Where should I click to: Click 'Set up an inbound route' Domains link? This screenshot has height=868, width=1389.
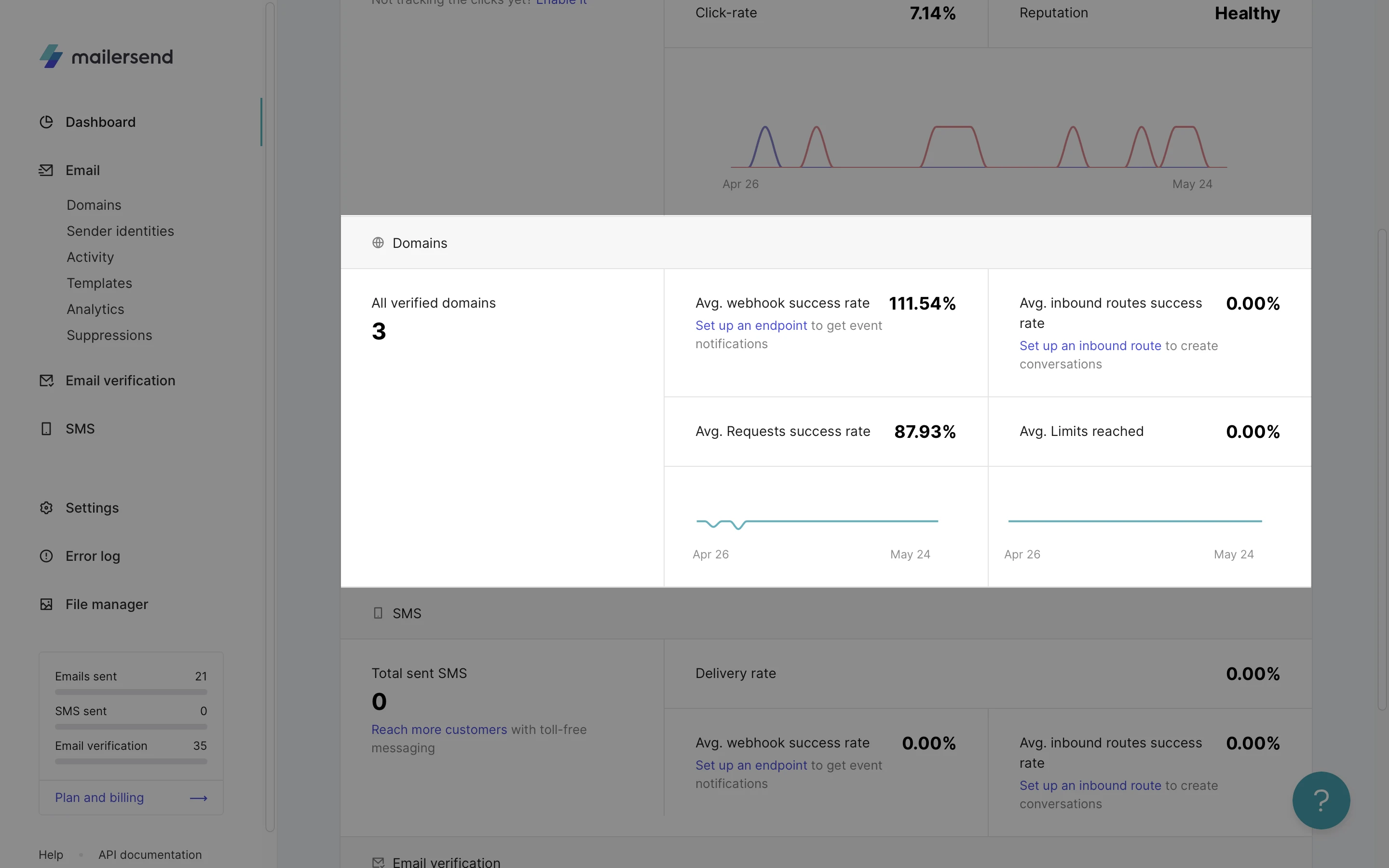coord(1090,346)
